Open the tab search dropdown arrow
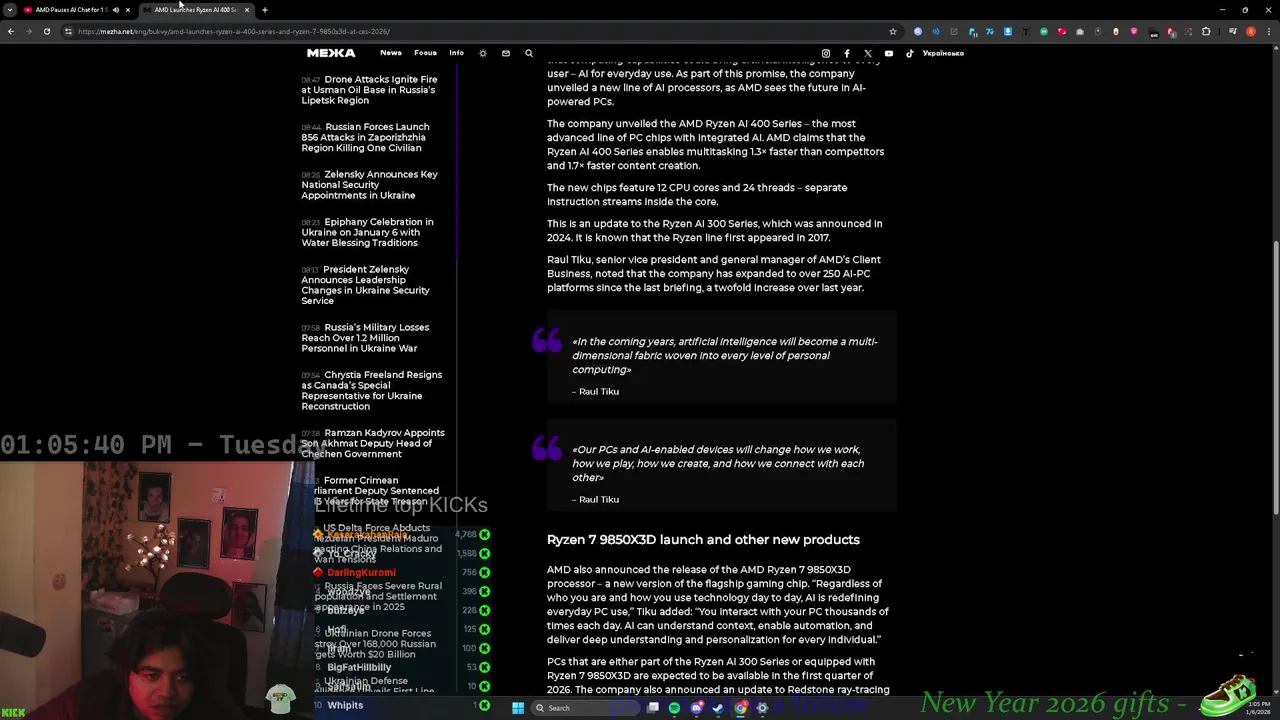This screenshot has width=1280, height=720. 11,10
